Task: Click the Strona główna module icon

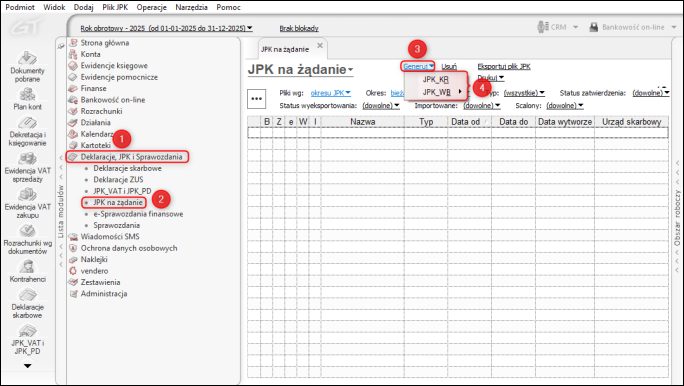Action: pos(73,43)
